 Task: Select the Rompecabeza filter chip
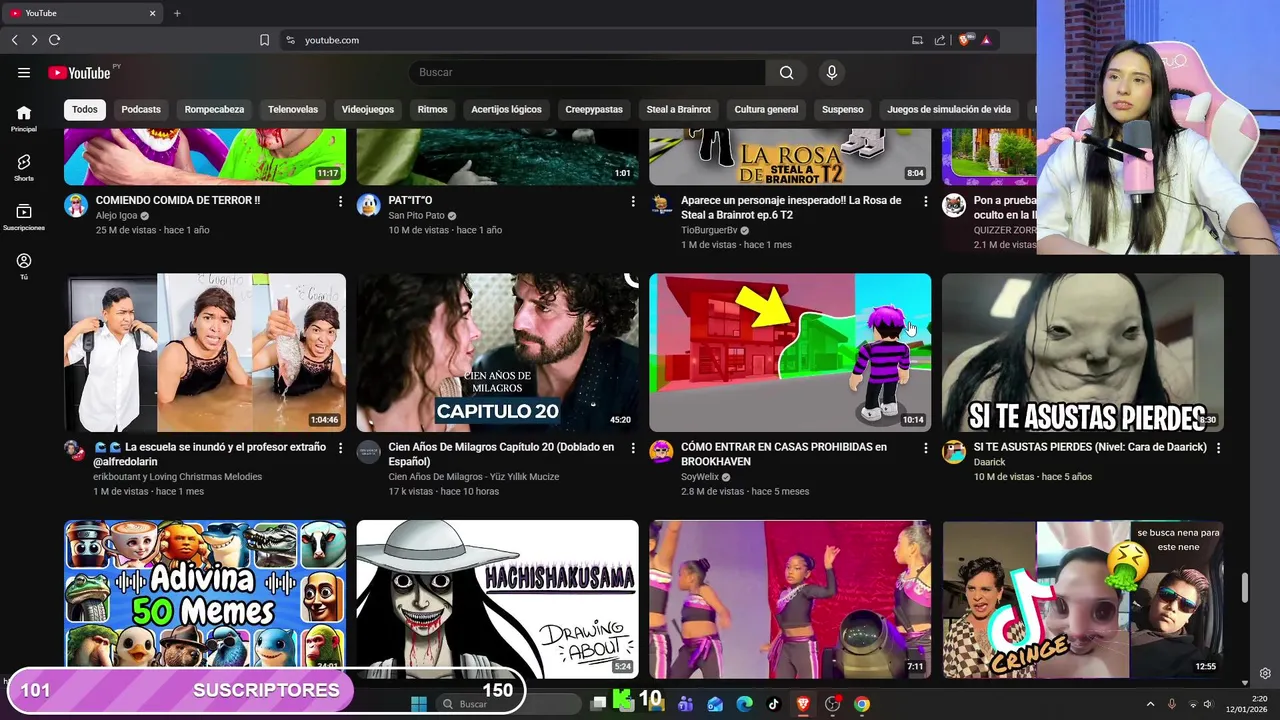[x=214, y=109]
